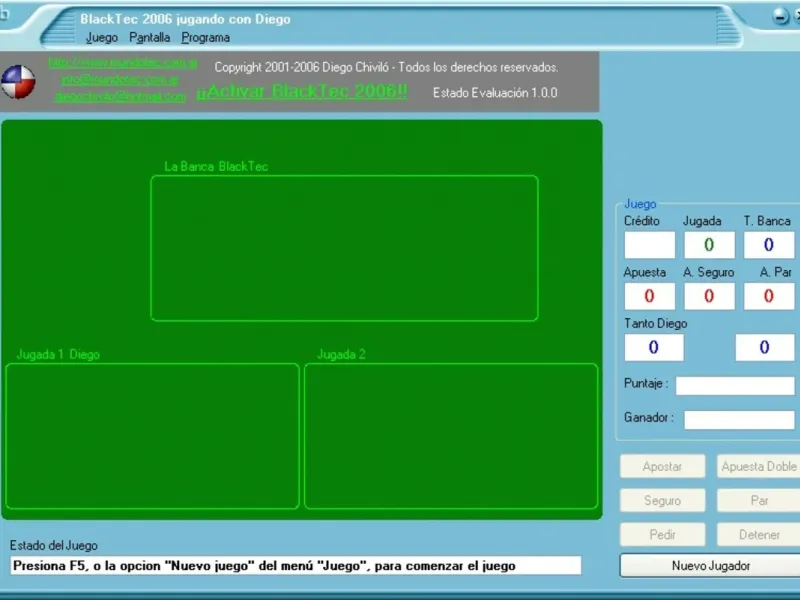
Task: Click the BlackTec globe logo icon
Action: tap(18, 82)
